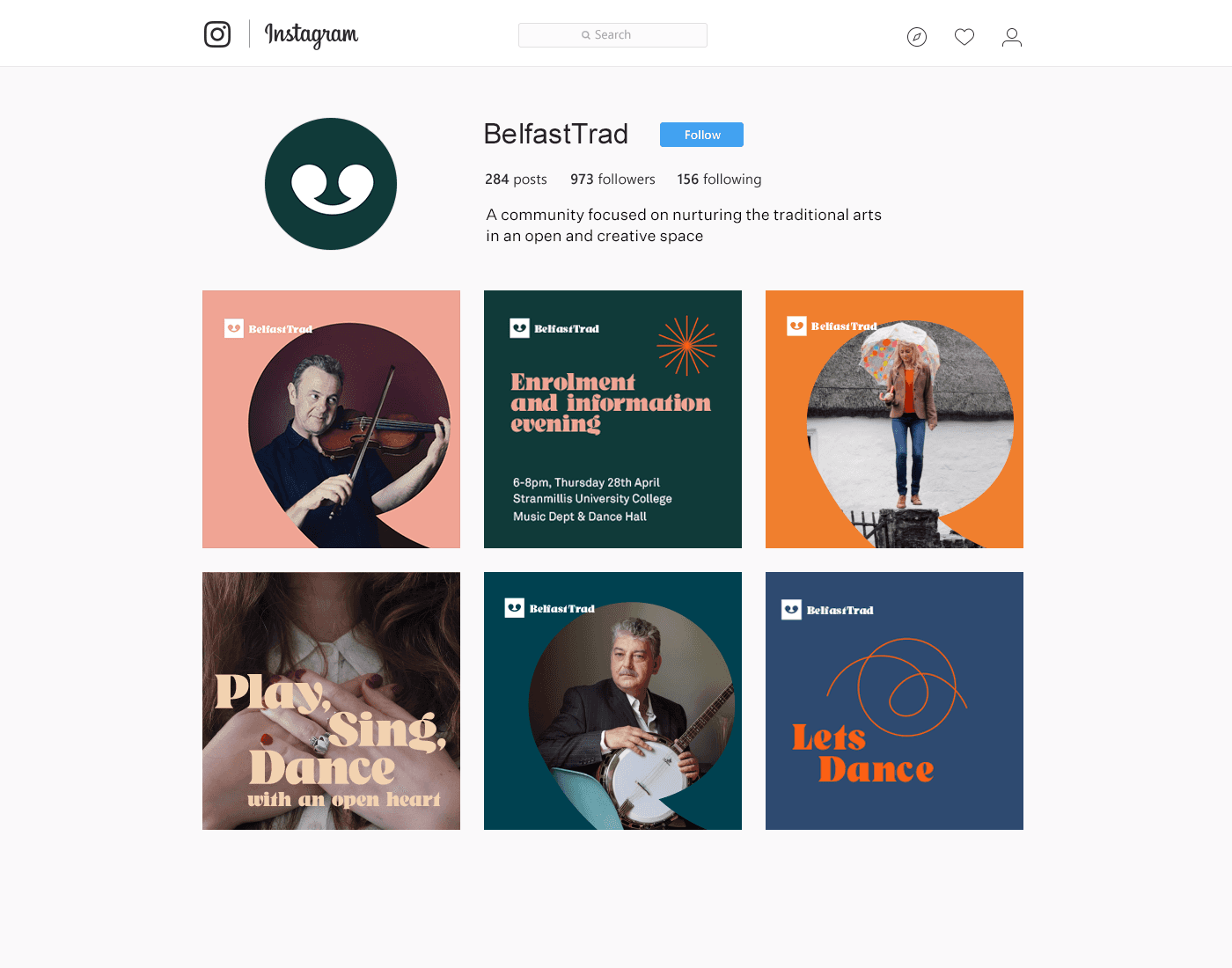
Task: Open the 284 posts count
Action: coord(516,180)
